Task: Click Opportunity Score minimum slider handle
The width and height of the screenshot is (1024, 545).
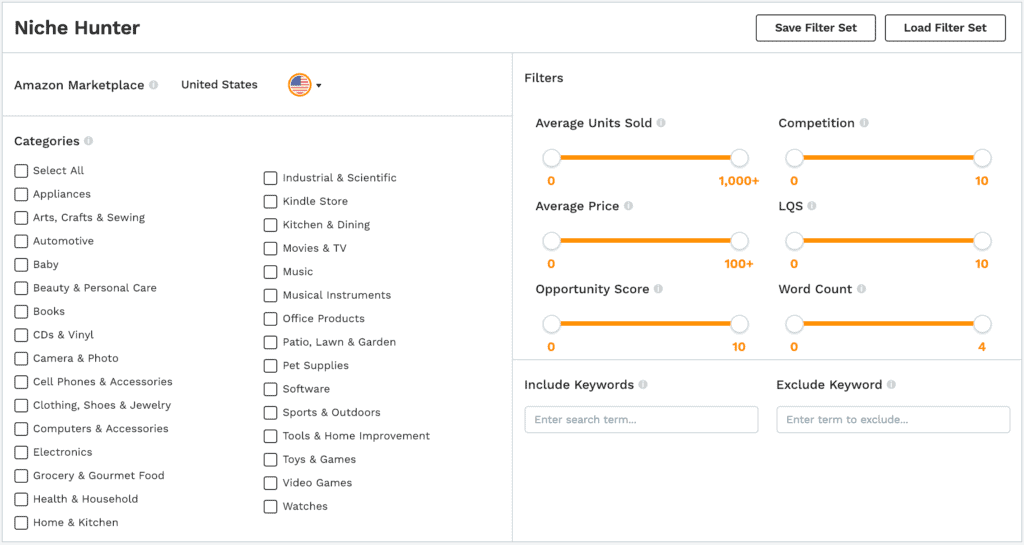Action: point(551,324)
